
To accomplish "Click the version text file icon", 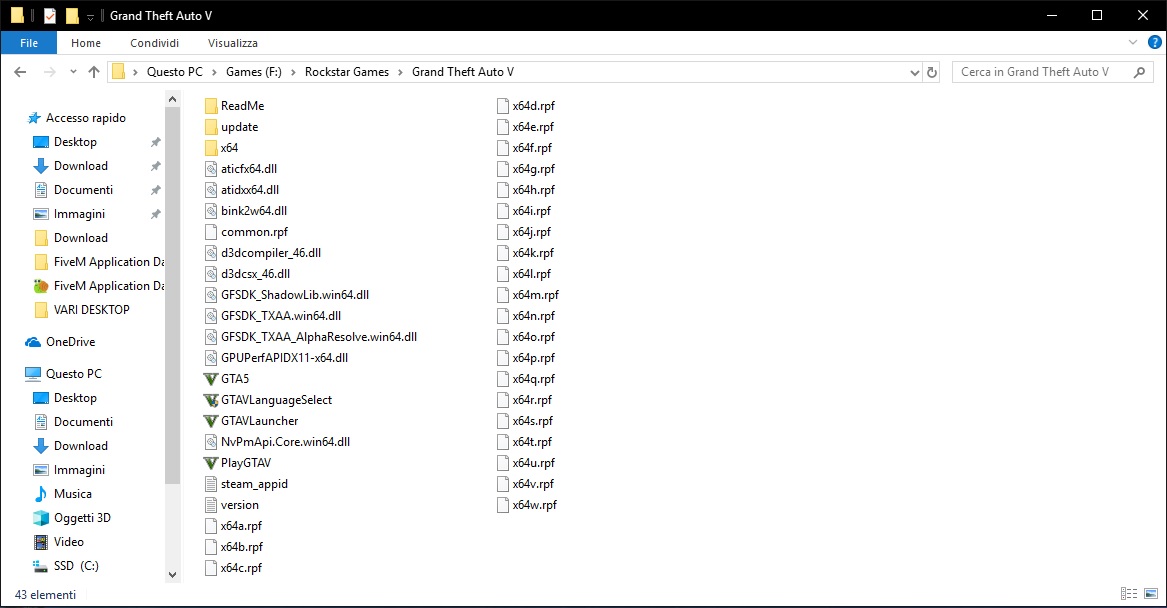I will click(x=211, y=505).
